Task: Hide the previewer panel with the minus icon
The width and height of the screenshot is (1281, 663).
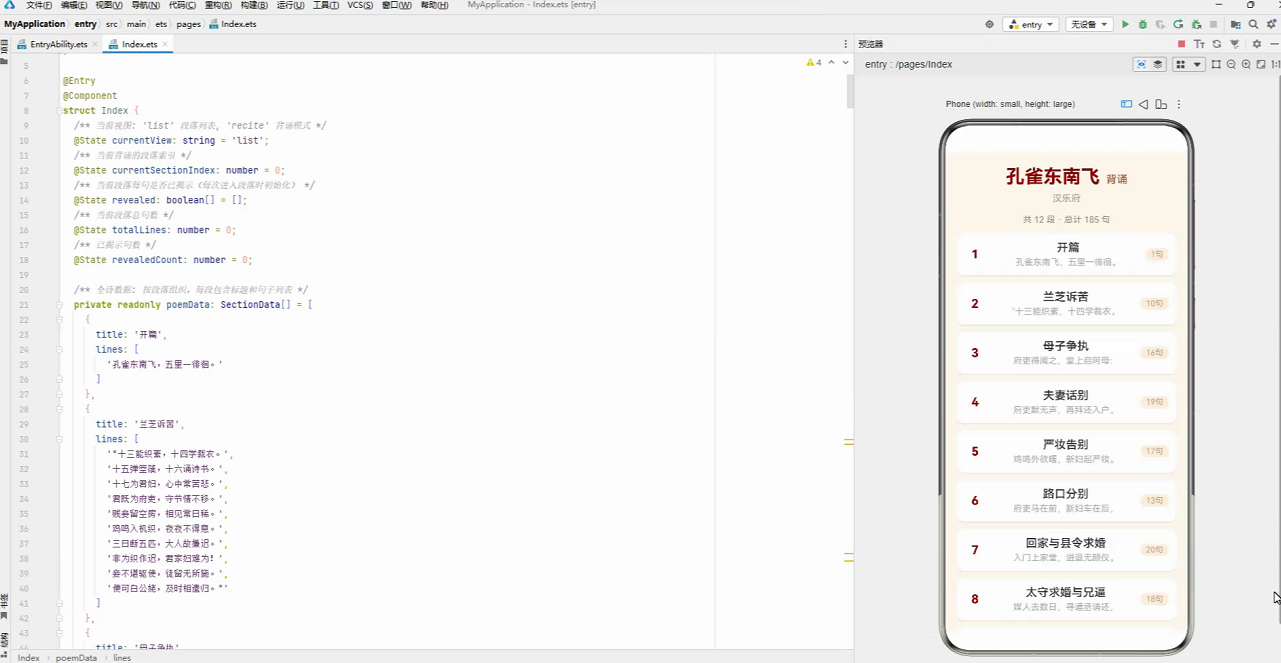Action: pyautogui.click(x=1274, y=44)
